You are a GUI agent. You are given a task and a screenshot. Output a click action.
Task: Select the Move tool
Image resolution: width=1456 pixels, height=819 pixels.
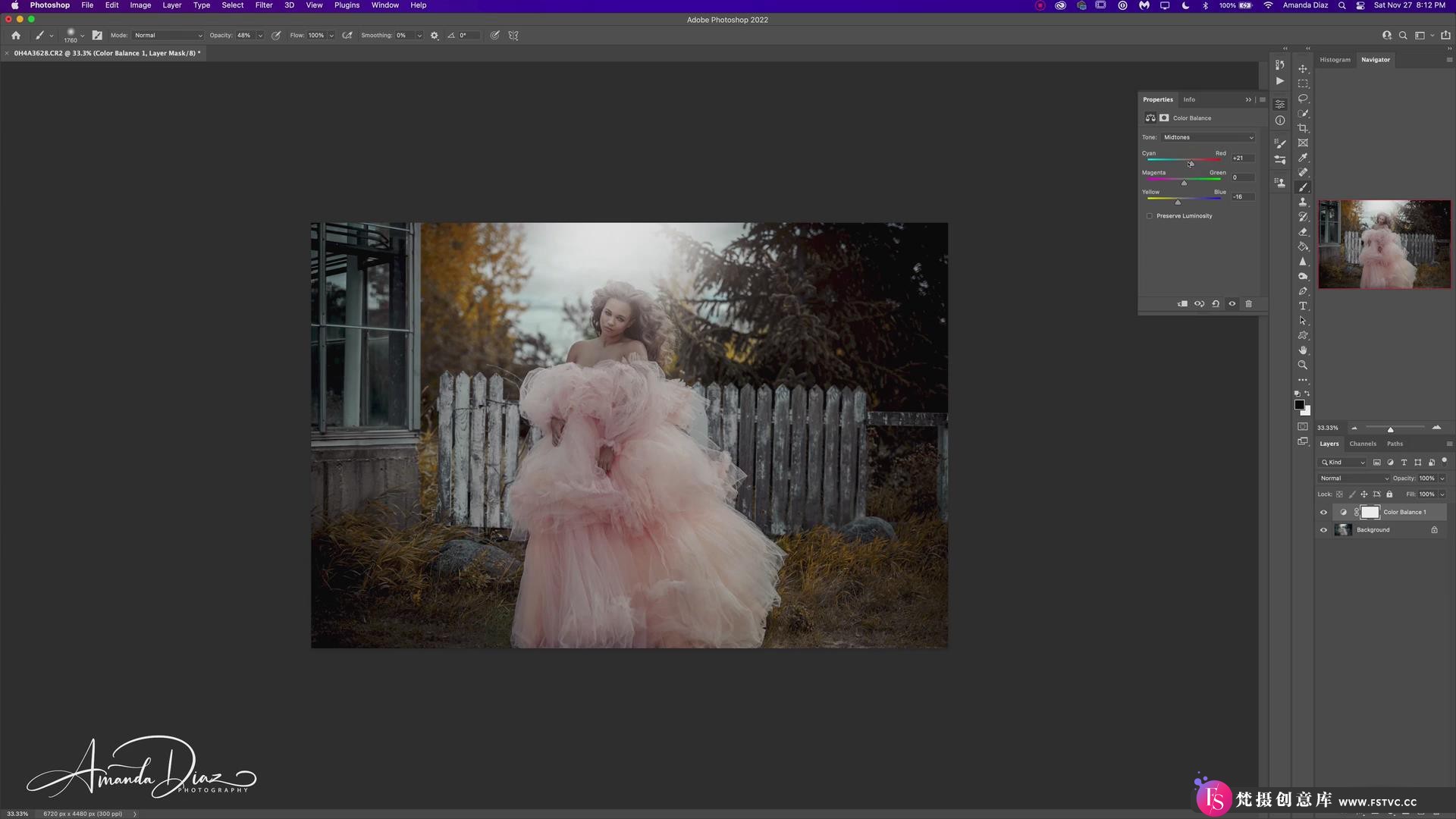1303,68
